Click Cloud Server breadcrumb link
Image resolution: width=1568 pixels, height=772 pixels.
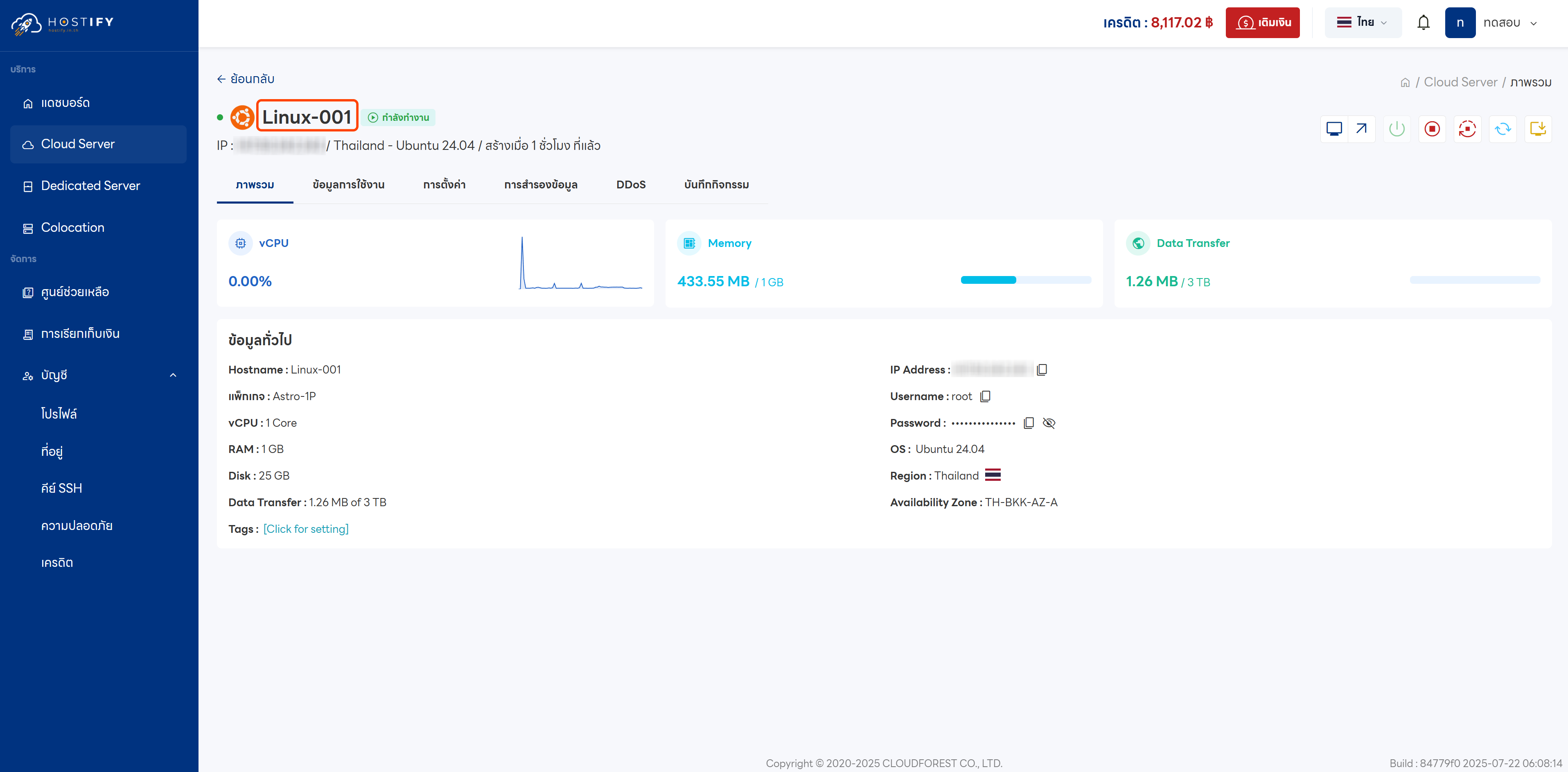click(x=1460, y=82)
